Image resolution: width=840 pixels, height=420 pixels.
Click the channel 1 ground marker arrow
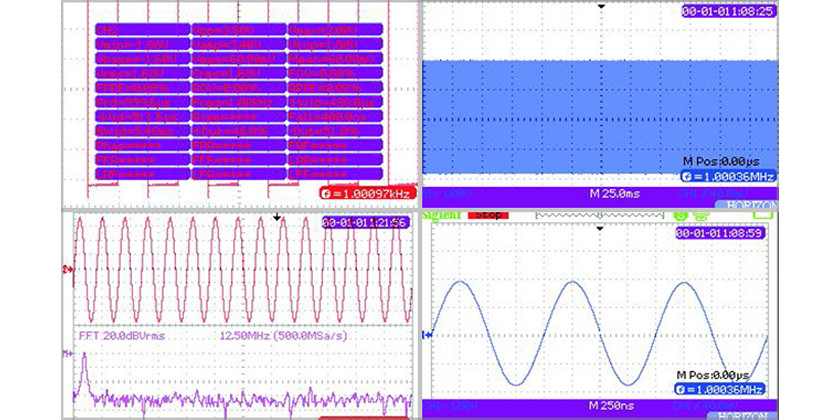pyautogui.click(x=427, y=335)
